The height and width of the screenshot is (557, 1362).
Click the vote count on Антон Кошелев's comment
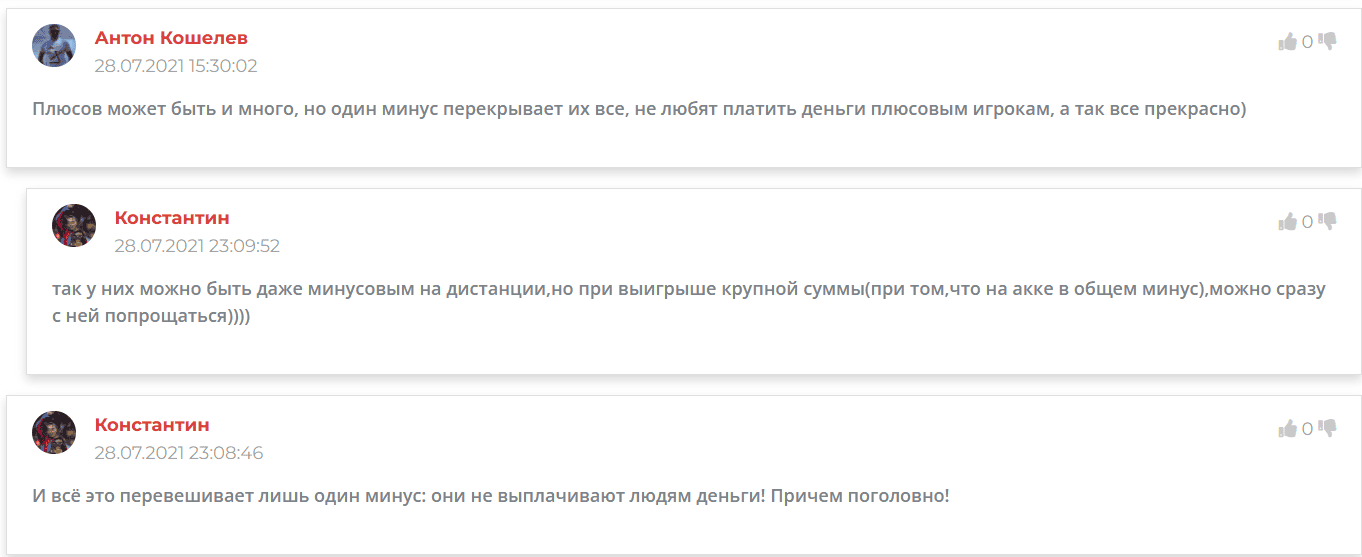coord(1307,42)
